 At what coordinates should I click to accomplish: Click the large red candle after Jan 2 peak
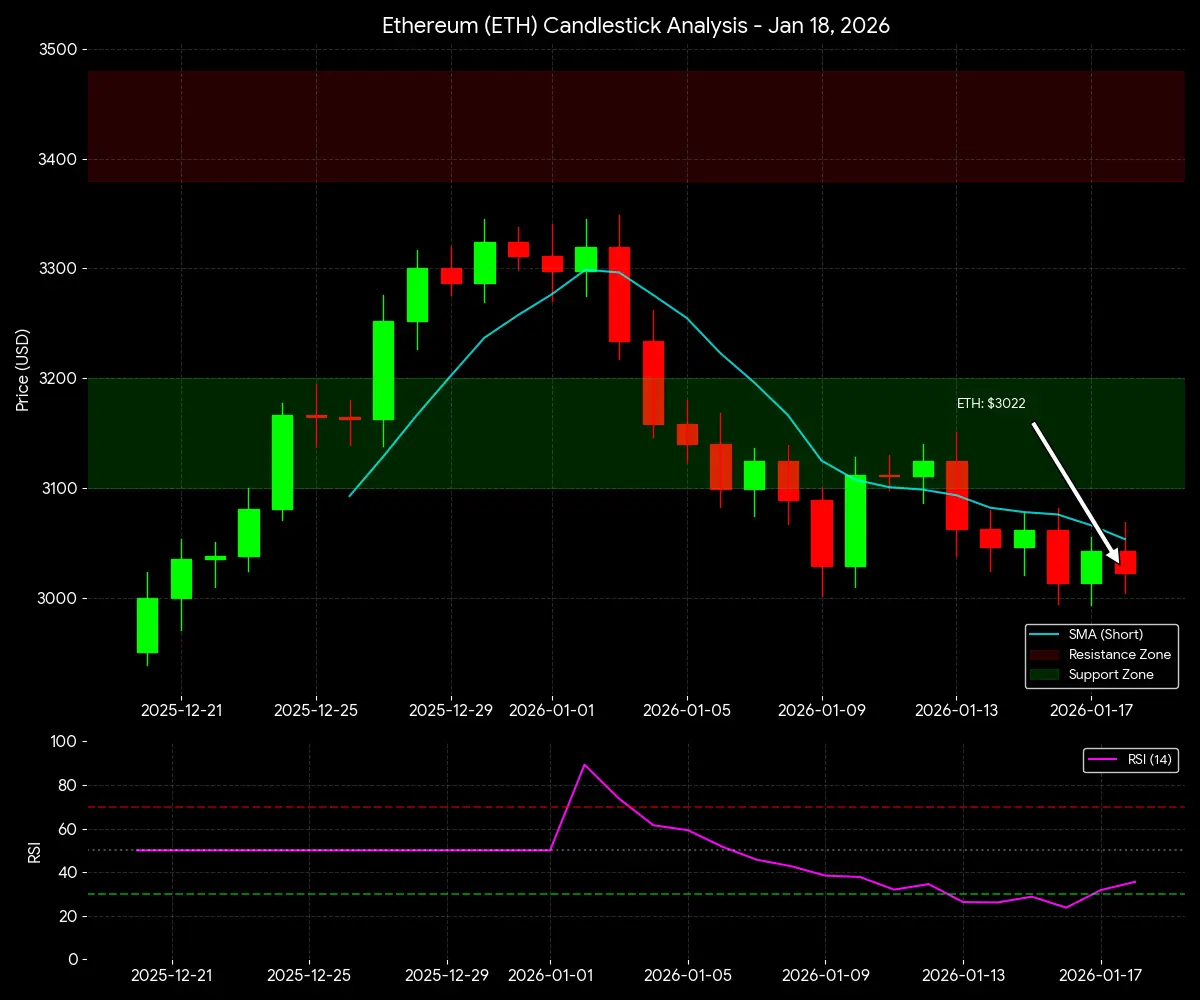click(619, 294)
